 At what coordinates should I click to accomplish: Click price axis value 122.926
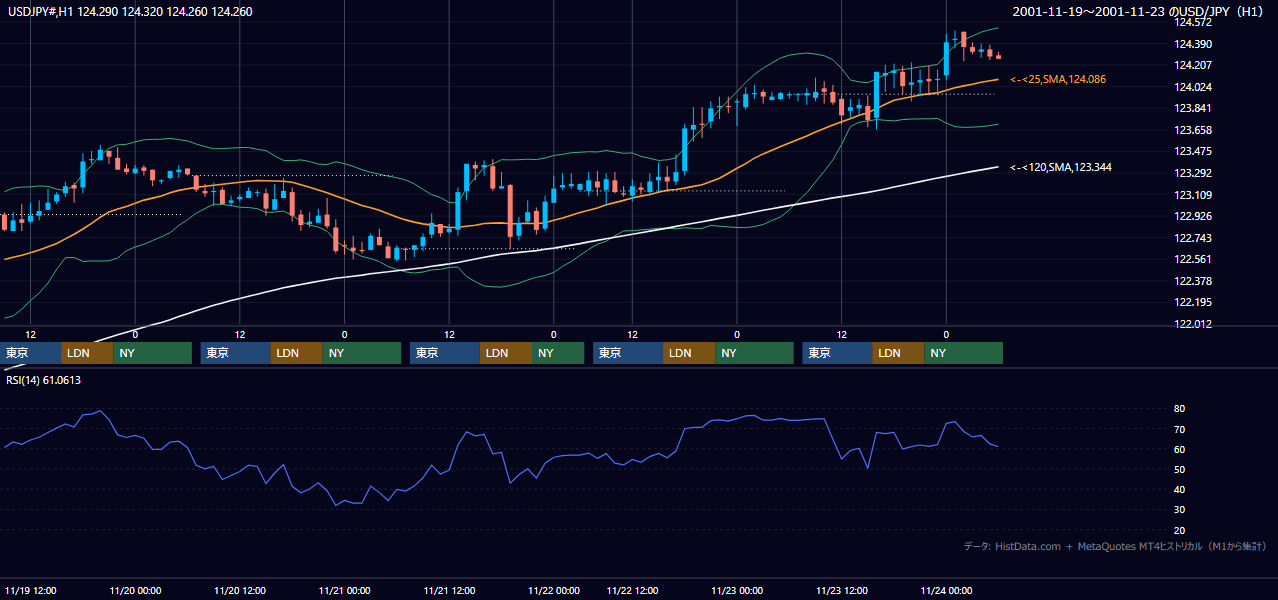click(1195, 216)
